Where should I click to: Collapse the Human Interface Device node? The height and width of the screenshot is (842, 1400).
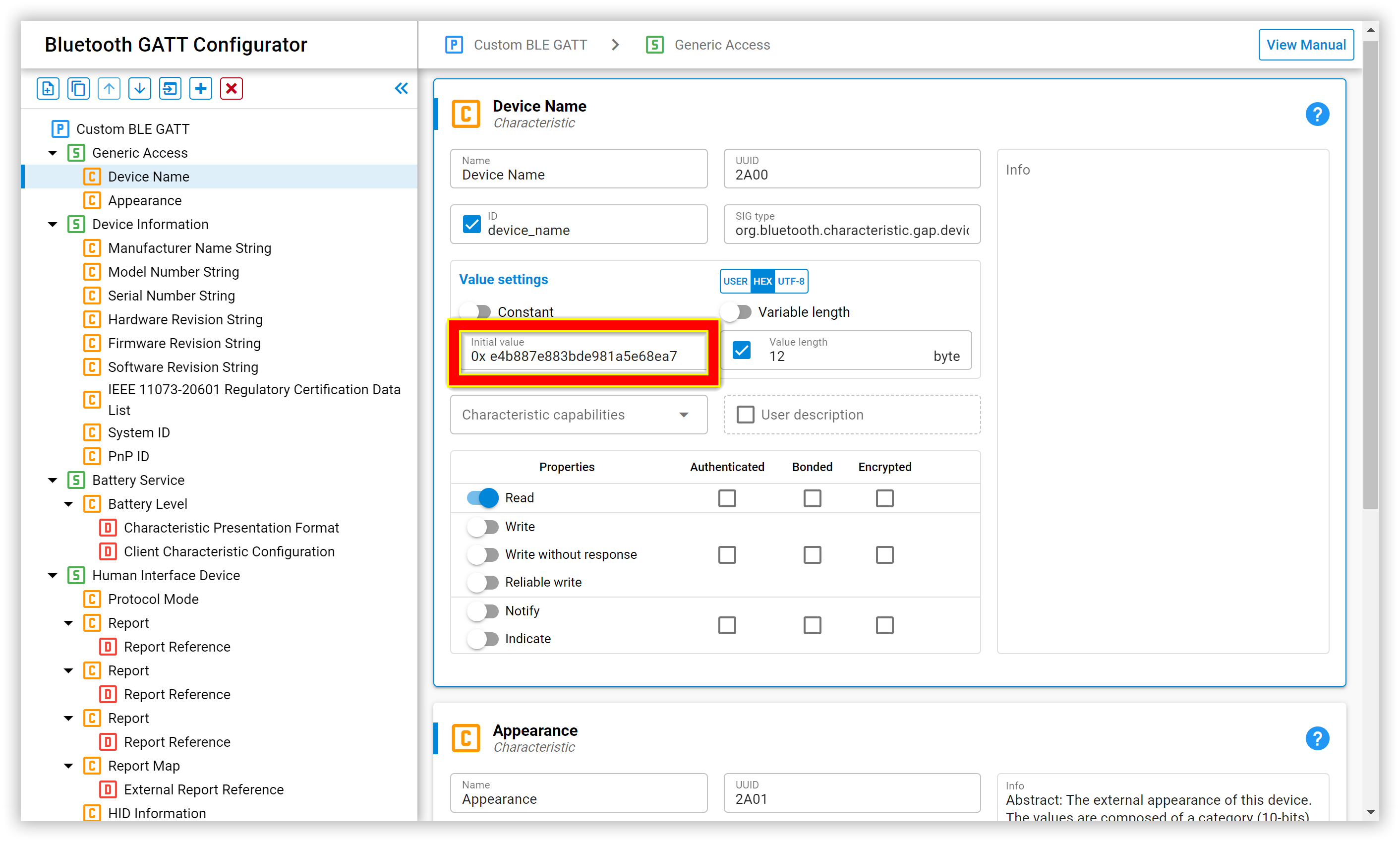click(53, 575)
